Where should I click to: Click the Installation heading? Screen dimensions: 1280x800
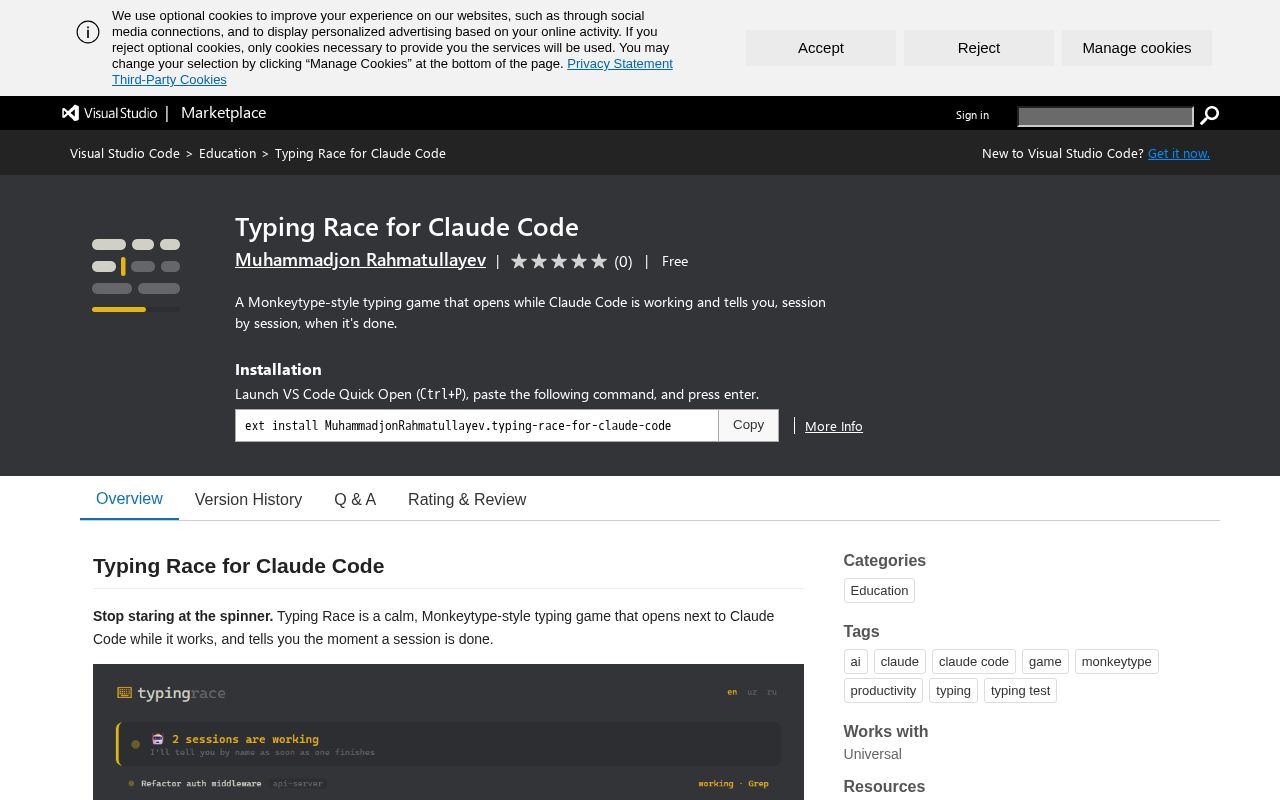(278, 369)
